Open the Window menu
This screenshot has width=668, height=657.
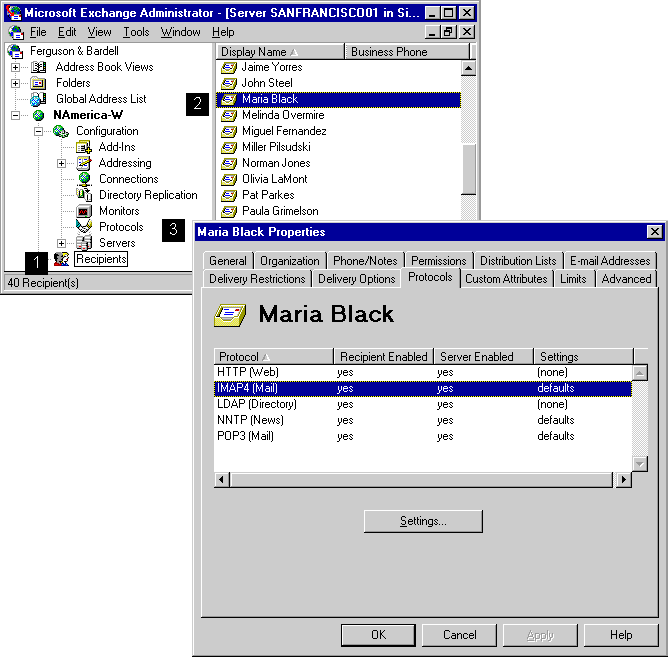click(x=181, y=32)
